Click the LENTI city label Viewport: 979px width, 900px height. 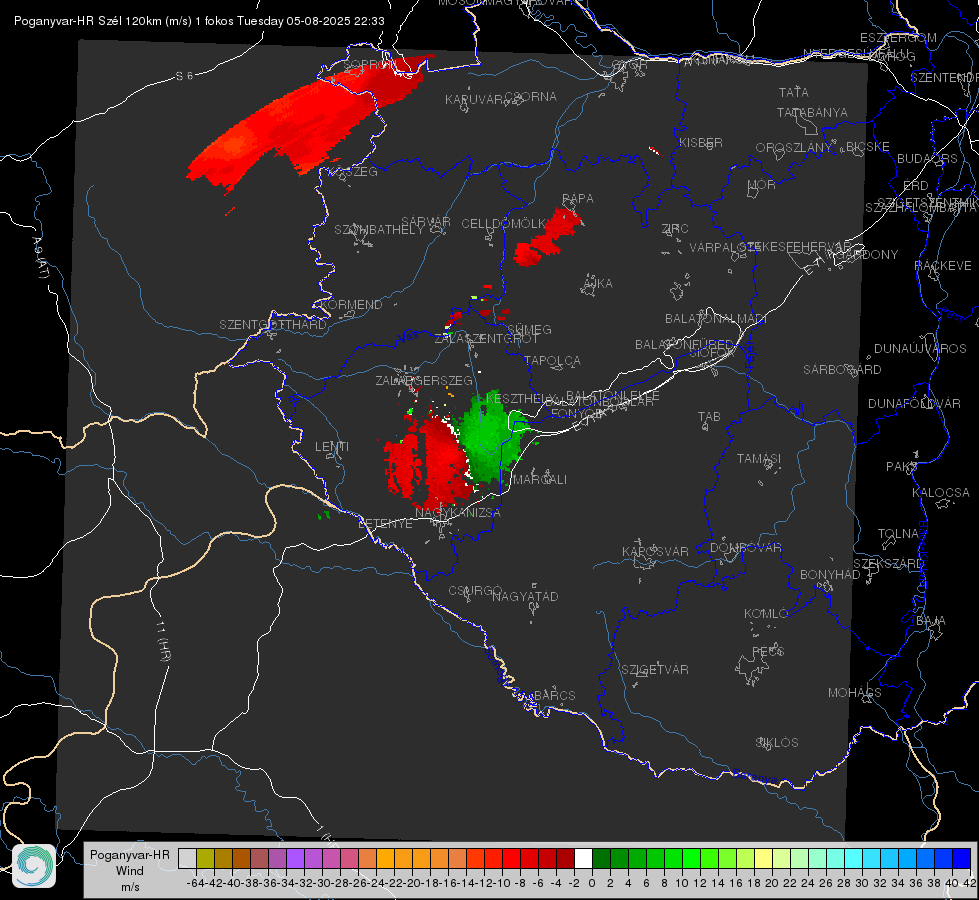[x=332, y=447]
